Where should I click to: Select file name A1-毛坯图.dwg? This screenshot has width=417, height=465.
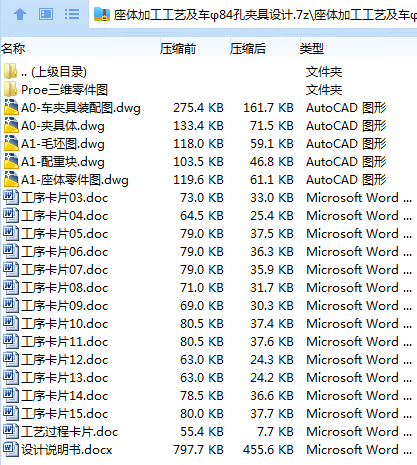(63, 144)
